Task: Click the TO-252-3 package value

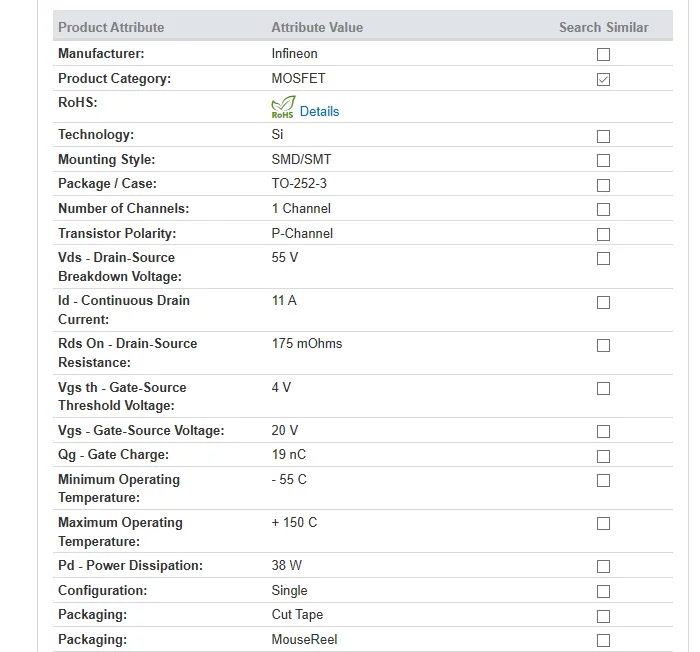Action: click(x=299, y=184)
